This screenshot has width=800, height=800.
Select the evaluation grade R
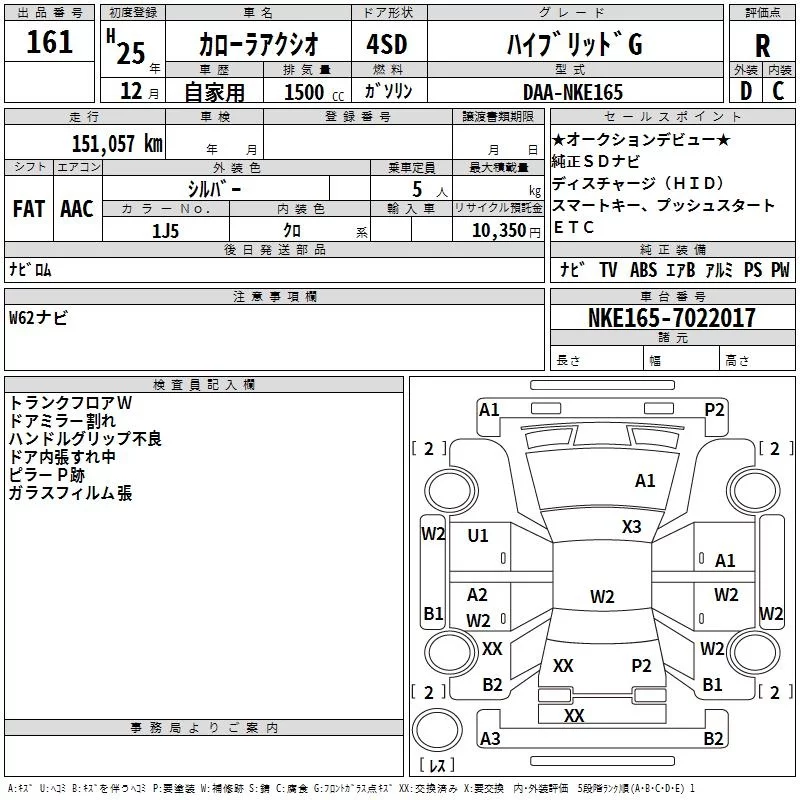click(x=763, y=45)
